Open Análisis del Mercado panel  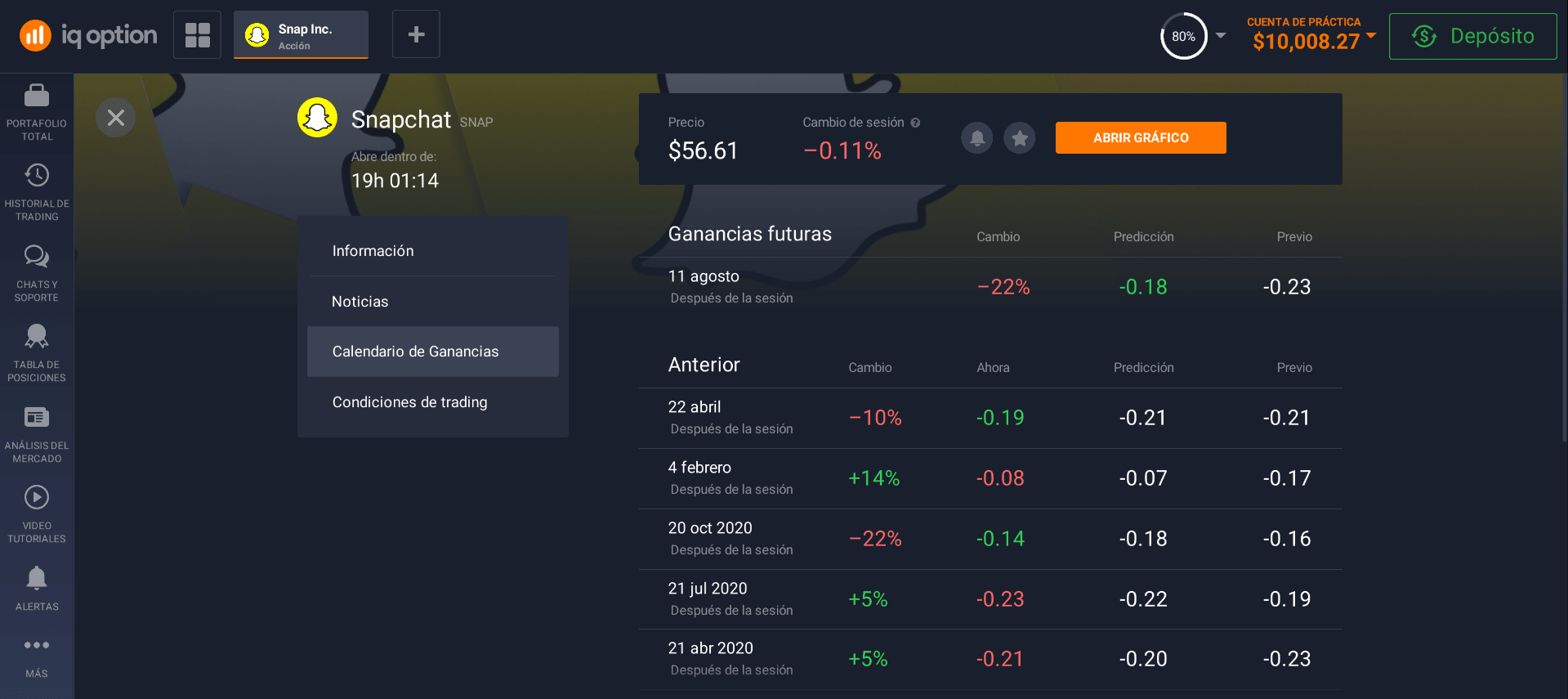pos(37,434)
